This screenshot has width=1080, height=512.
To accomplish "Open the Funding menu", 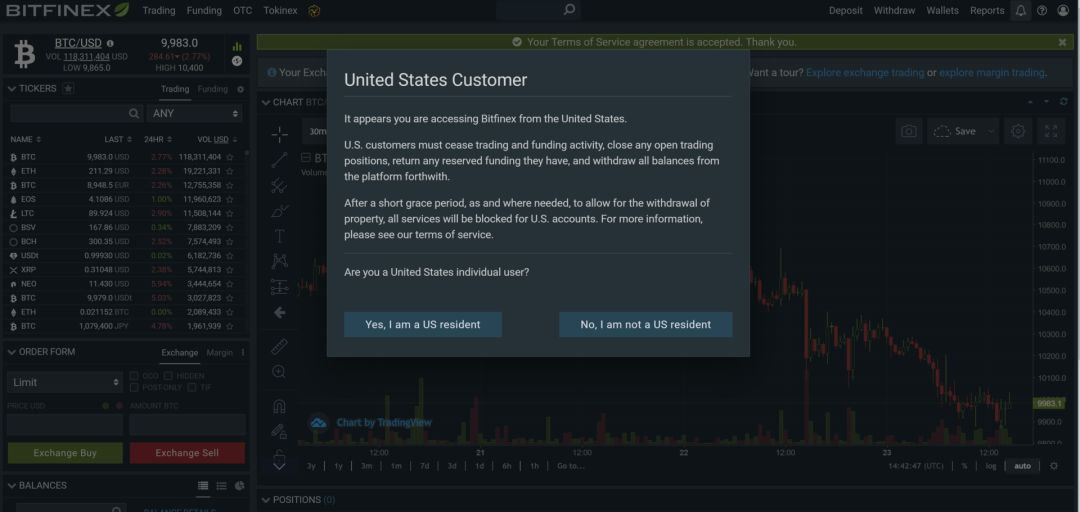I will click(204, 10).
